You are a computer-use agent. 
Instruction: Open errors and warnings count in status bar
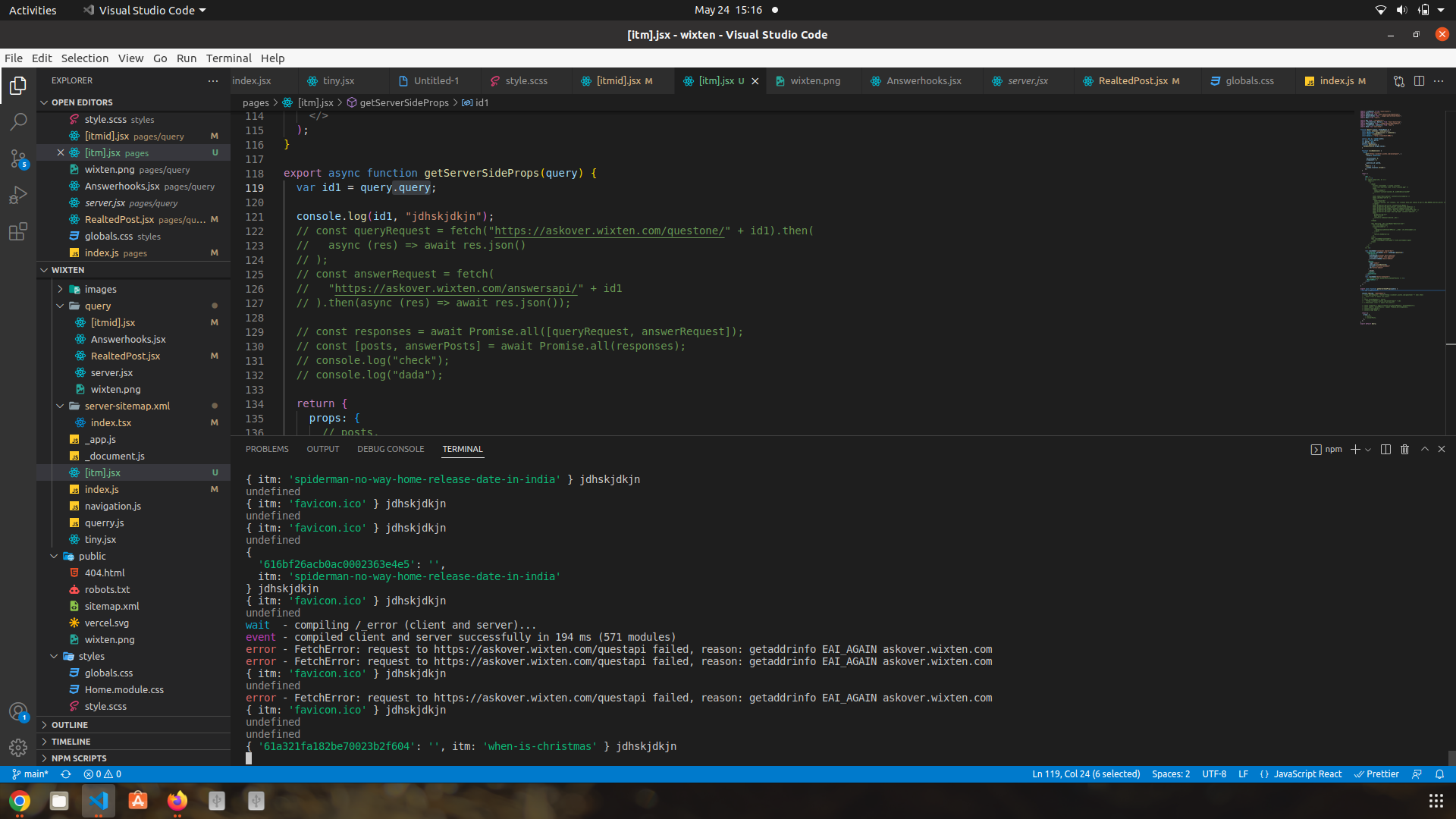pos(102,774)
